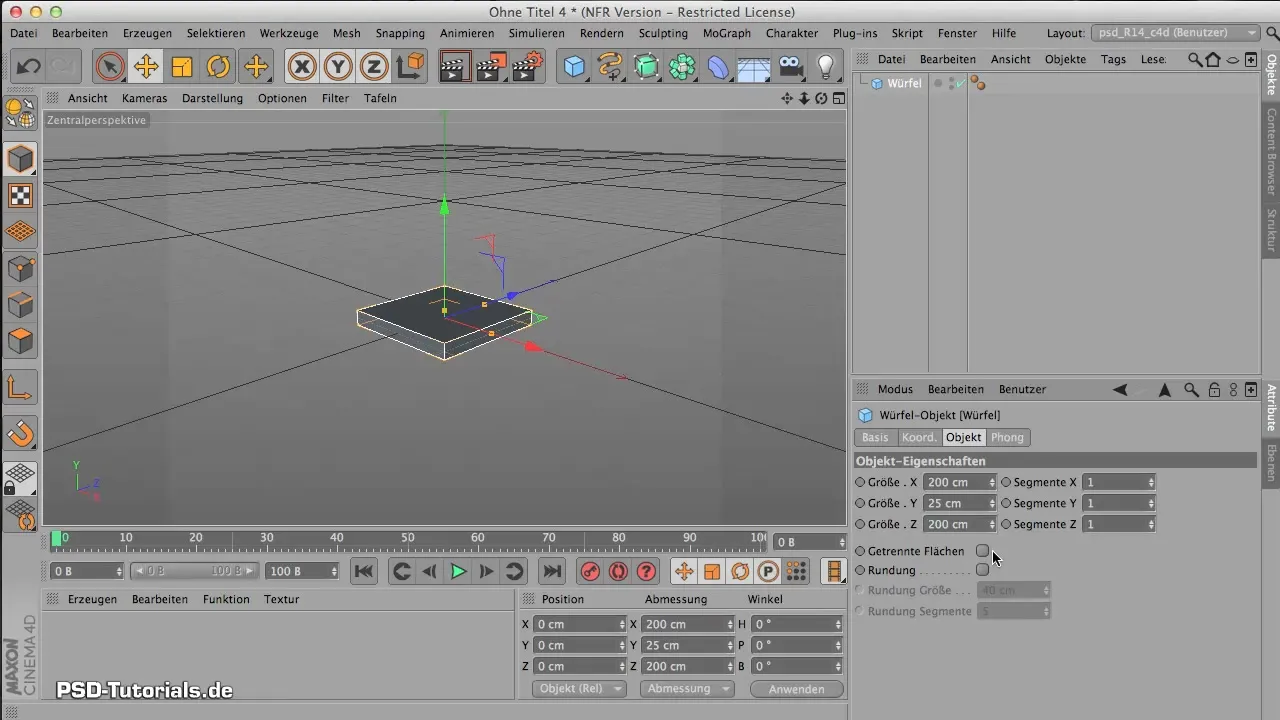Click the frame range slider bar
Screen dimensions: 1280x720
195,571
